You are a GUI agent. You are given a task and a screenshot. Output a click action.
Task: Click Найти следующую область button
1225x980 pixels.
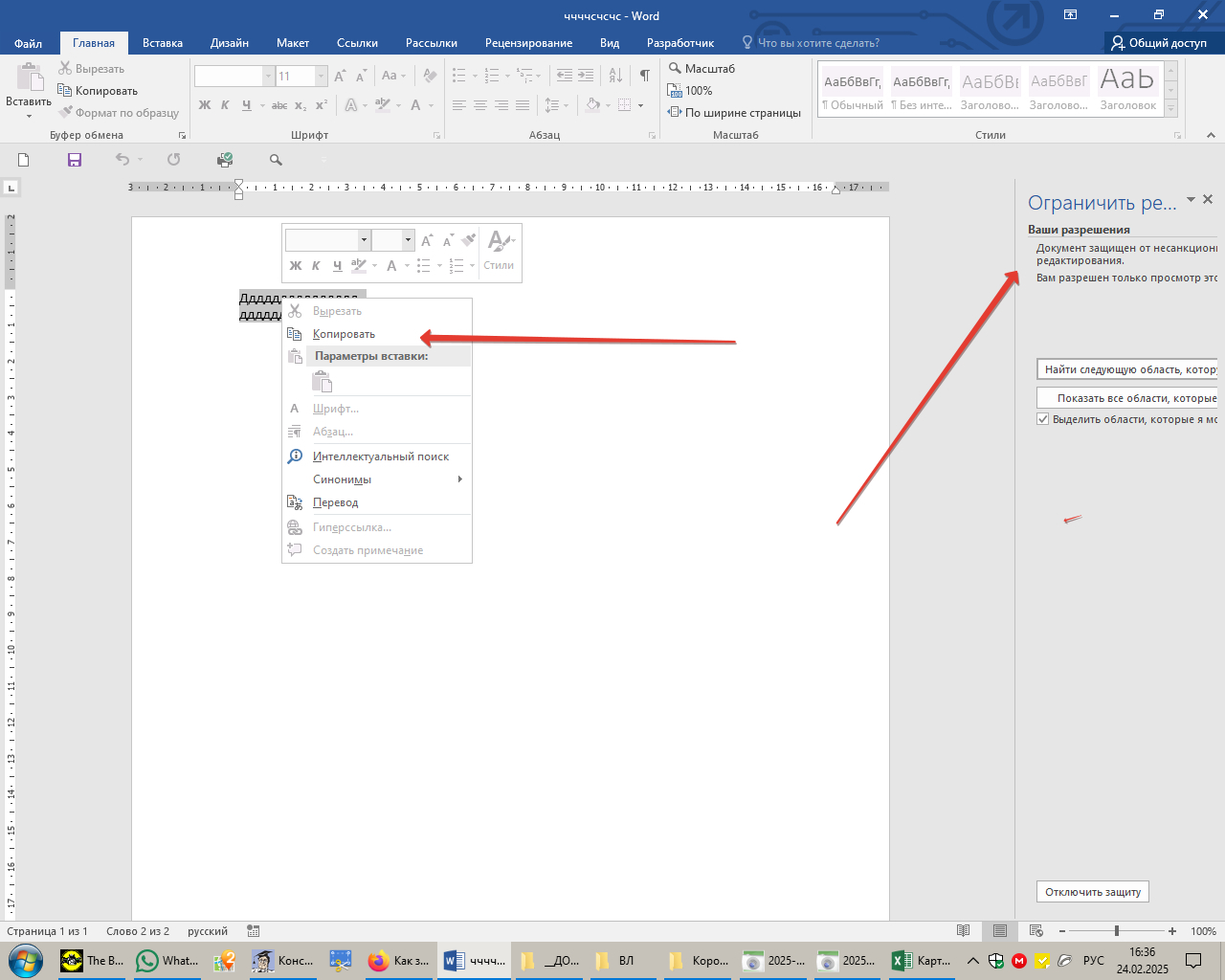click(x=1126, y=369)
